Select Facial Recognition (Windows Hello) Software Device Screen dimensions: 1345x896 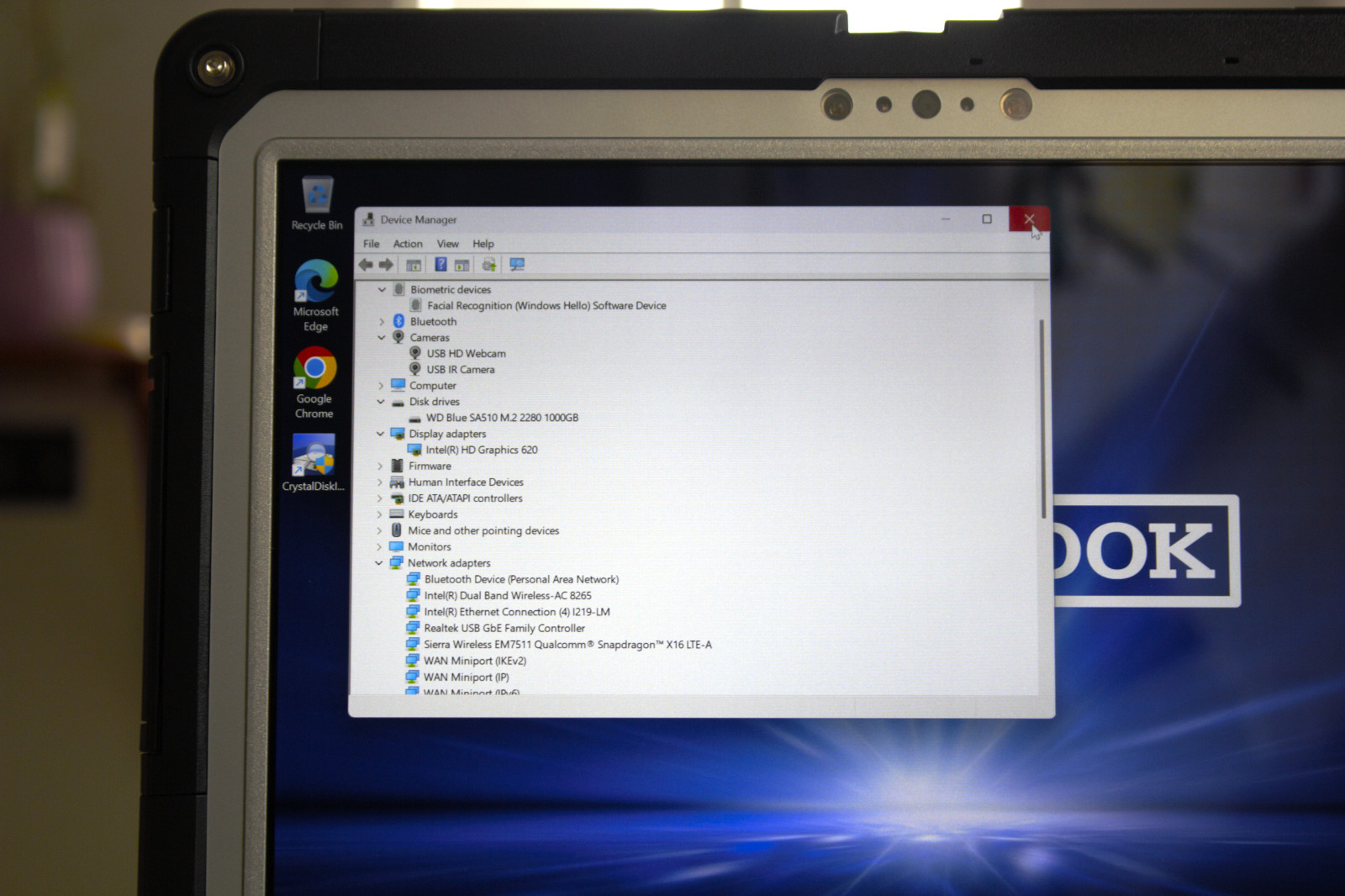pos(546,305)
